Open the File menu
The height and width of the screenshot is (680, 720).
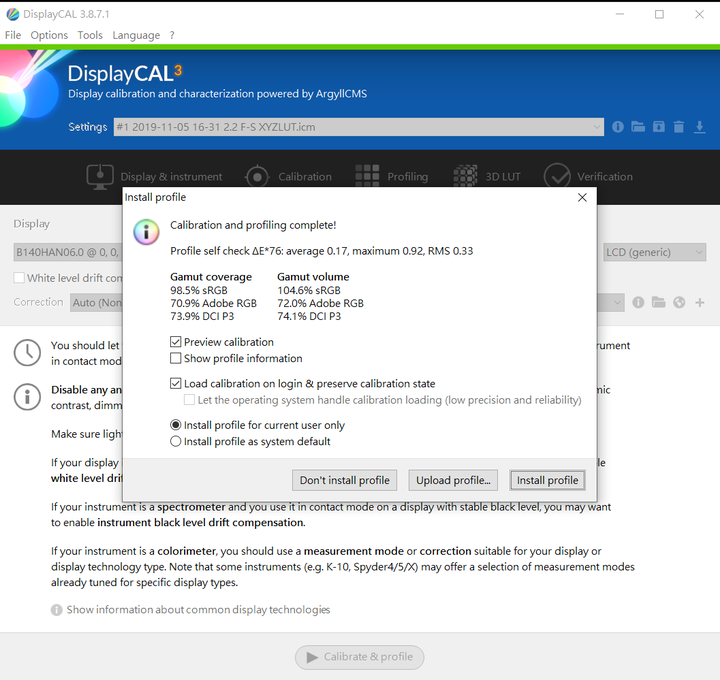coord(13,35)
